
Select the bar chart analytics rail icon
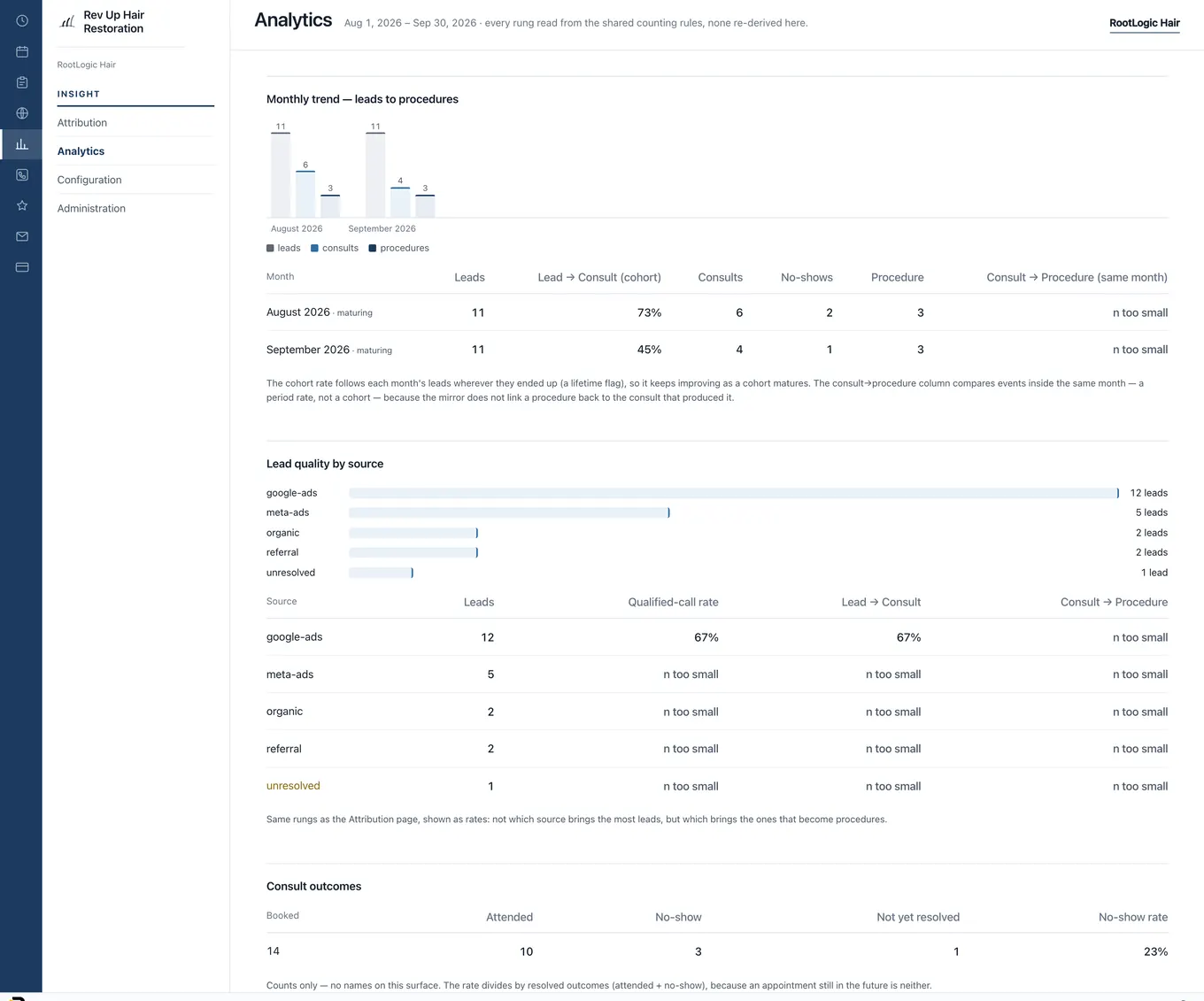click(22, 144)
